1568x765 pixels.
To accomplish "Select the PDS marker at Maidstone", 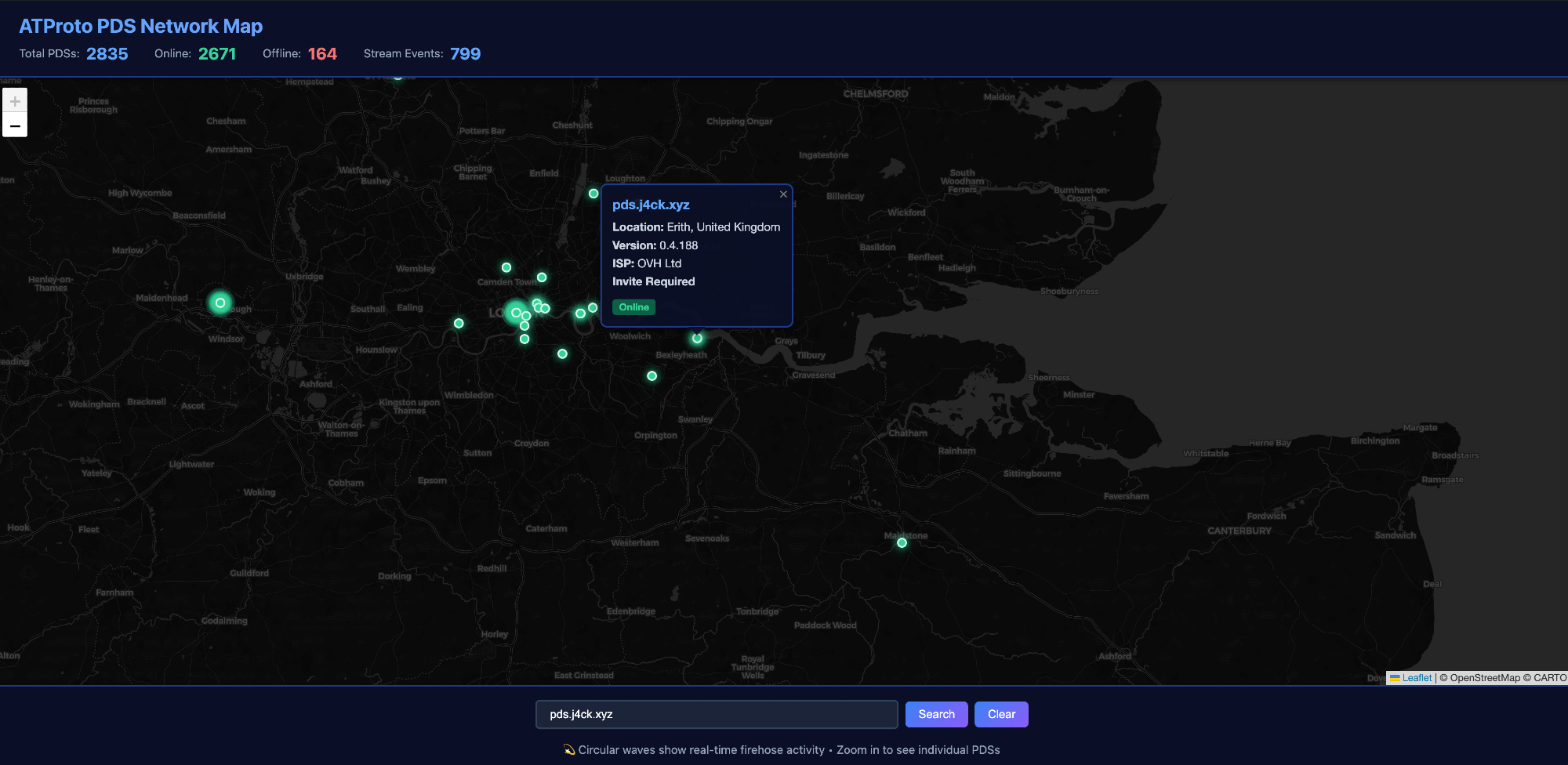I will [x=902, y=542].
